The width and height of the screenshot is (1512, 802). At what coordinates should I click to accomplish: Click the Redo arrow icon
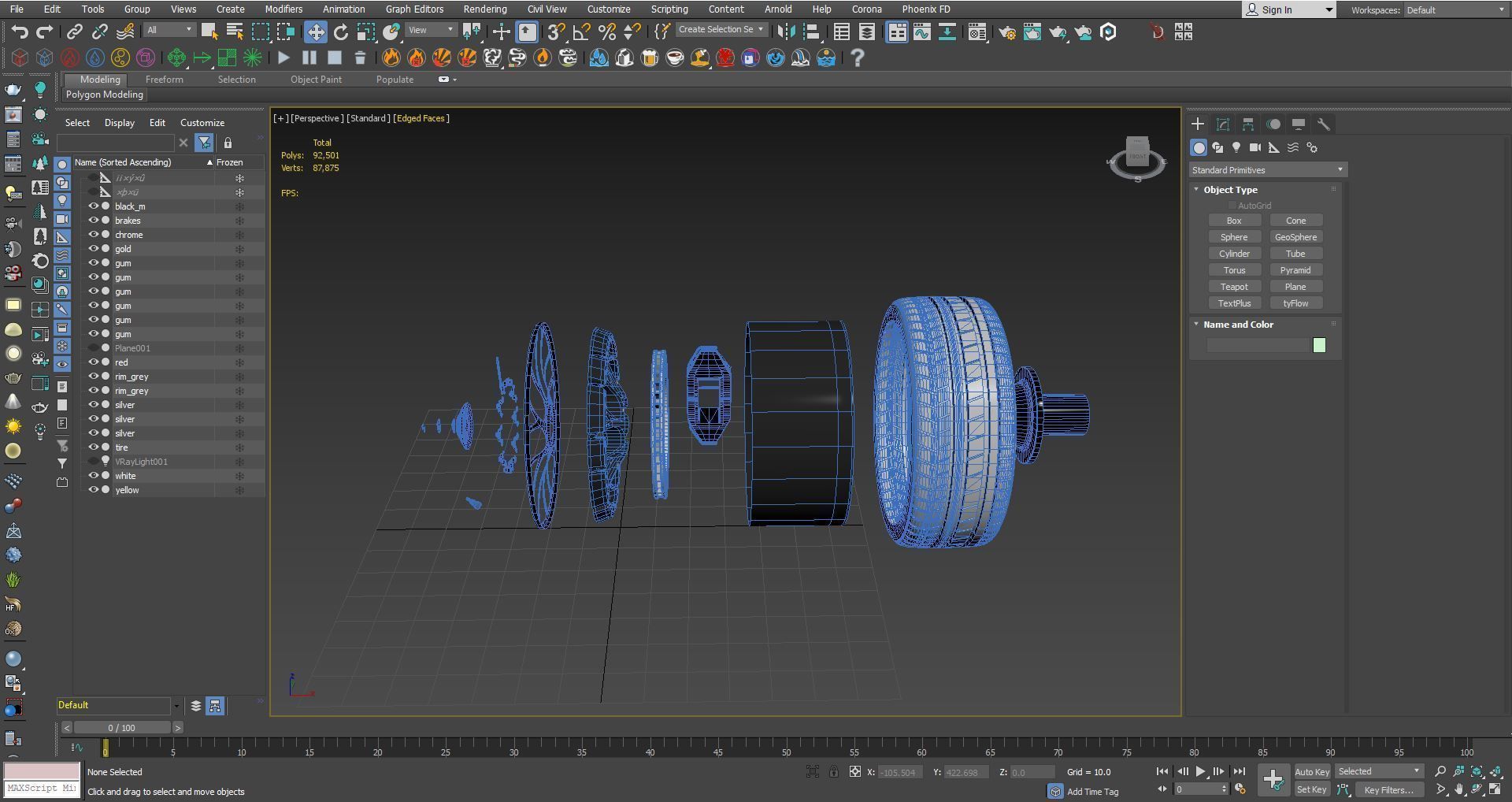[45, 32]
